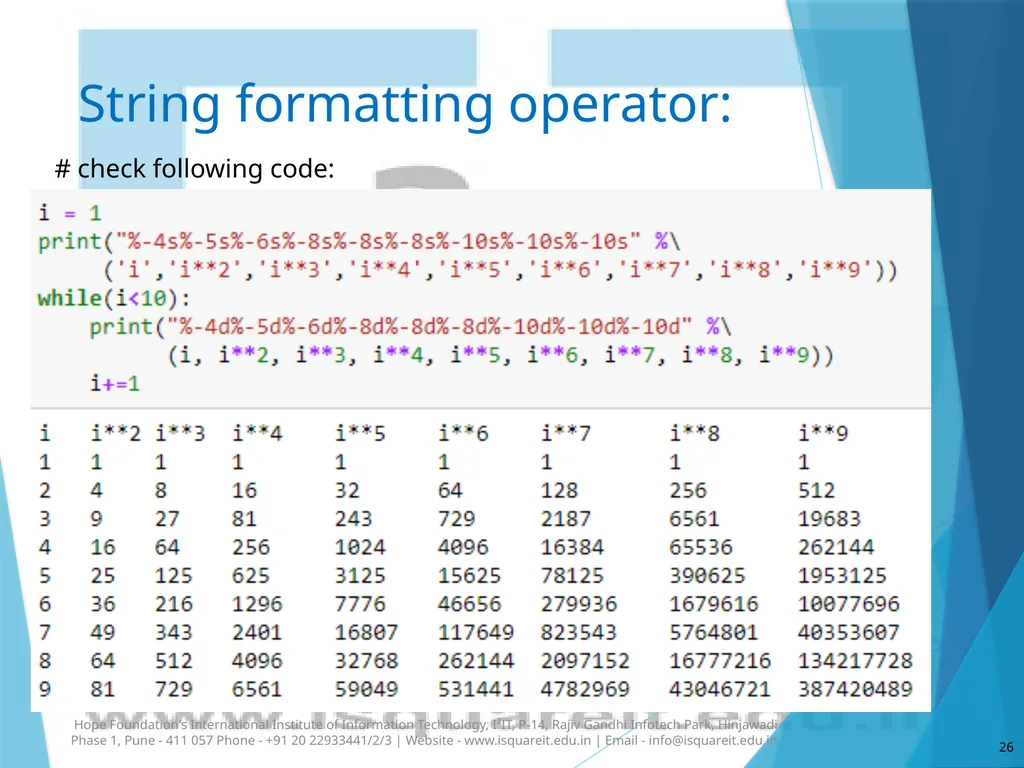Click the format string with '%-4d%-5d'

click(x=430, y=327)
